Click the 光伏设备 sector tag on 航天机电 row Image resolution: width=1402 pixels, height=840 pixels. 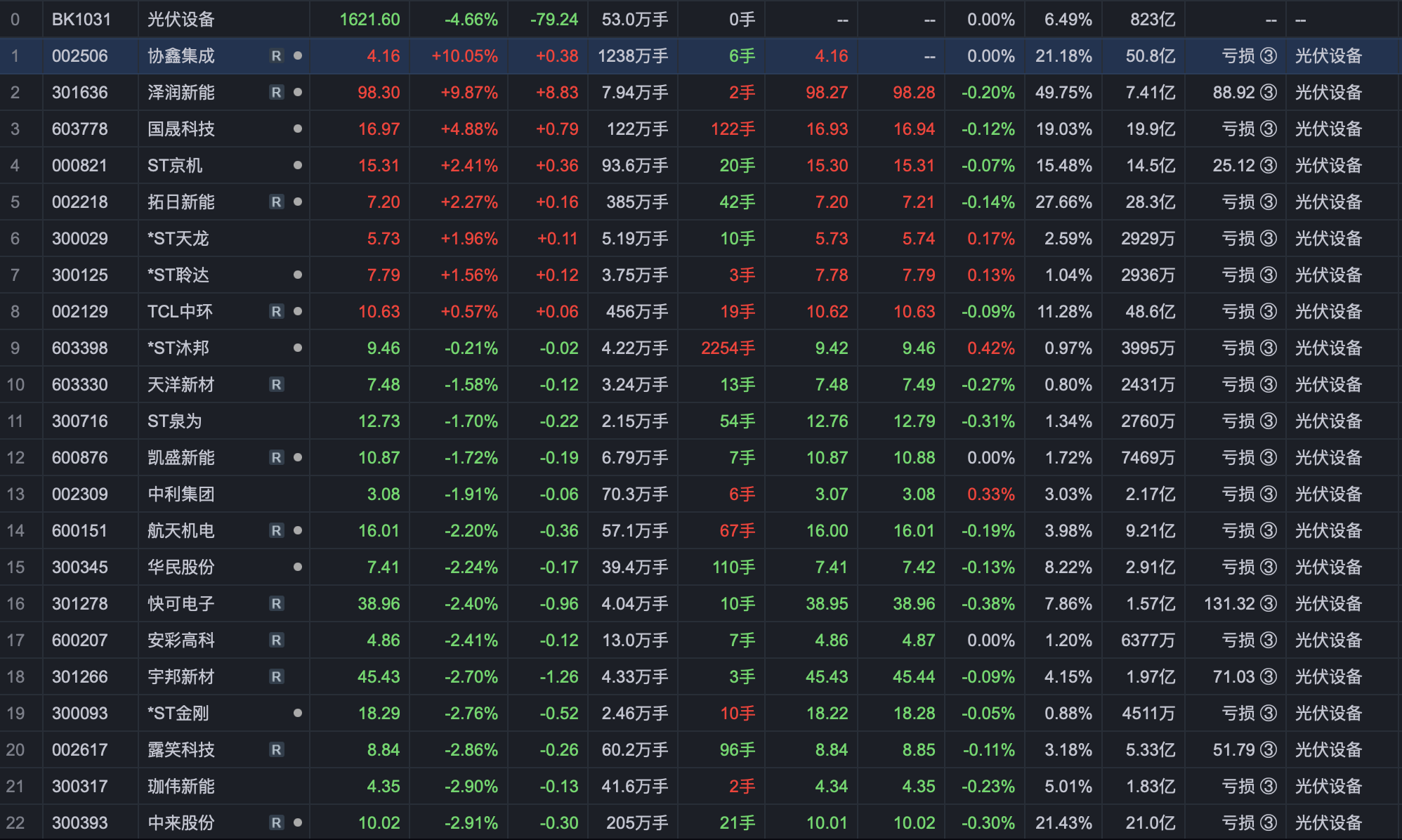(1328, 531)
